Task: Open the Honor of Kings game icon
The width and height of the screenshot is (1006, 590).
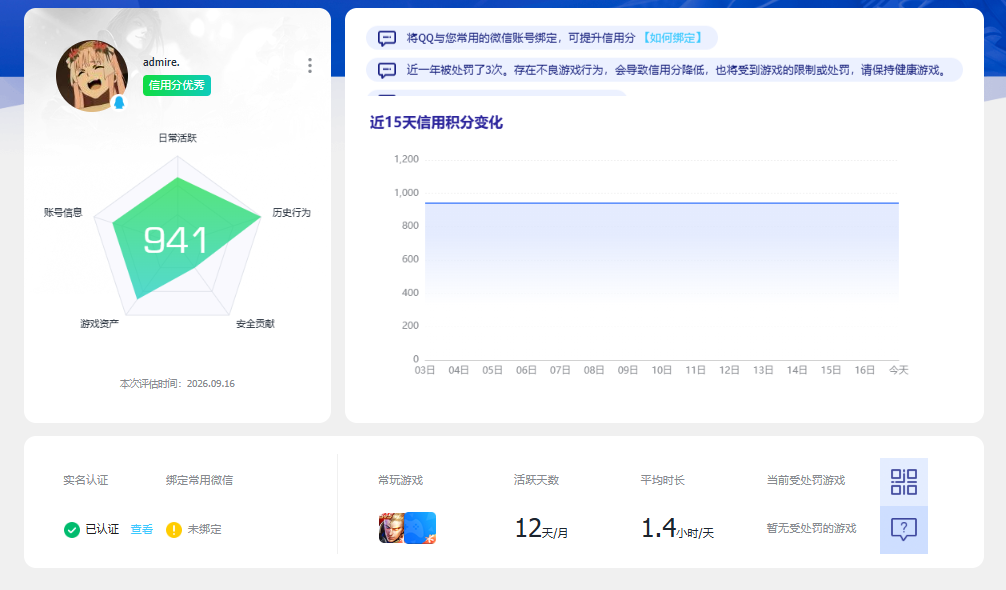Action: click(391, 528)
